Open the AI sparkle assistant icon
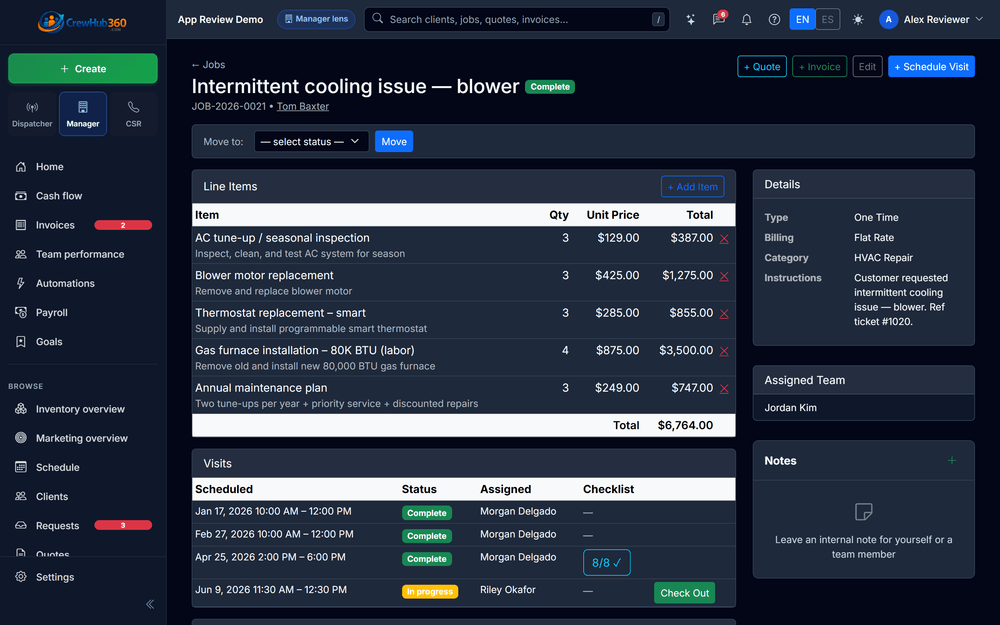This screenshot has height=625, width=1000. pos(691,20)
